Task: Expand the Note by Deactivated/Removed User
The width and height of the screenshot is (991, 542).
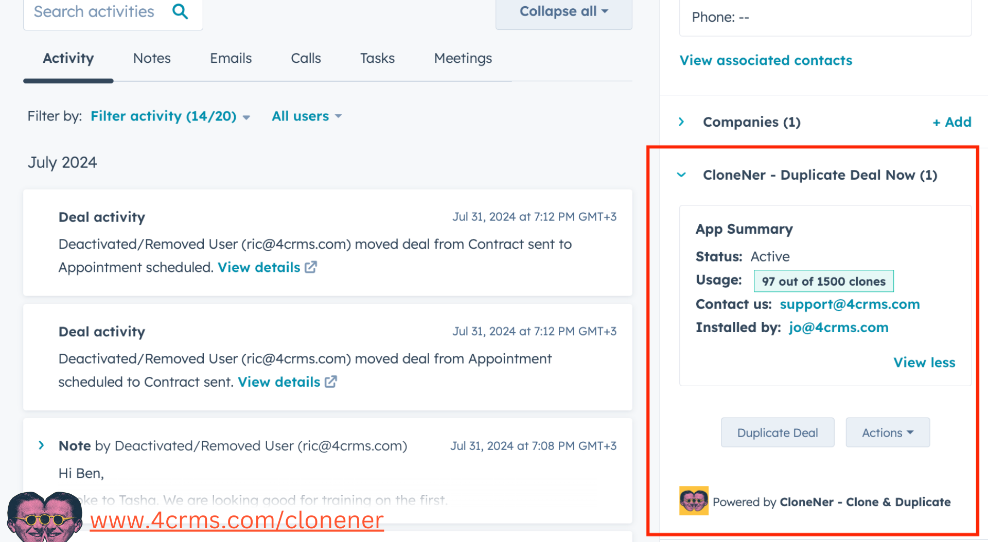Action: [41, 445]
